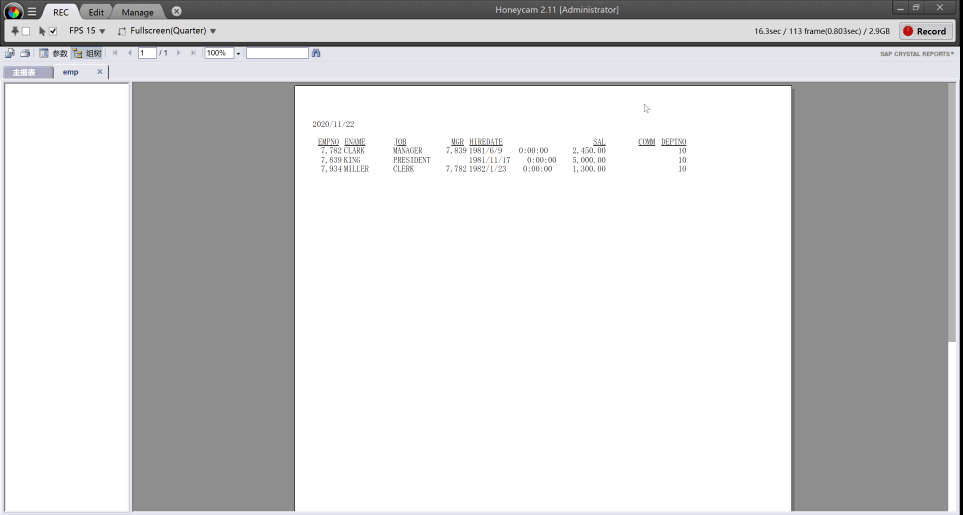Click salary value 5,000.00

pos(589,160)
